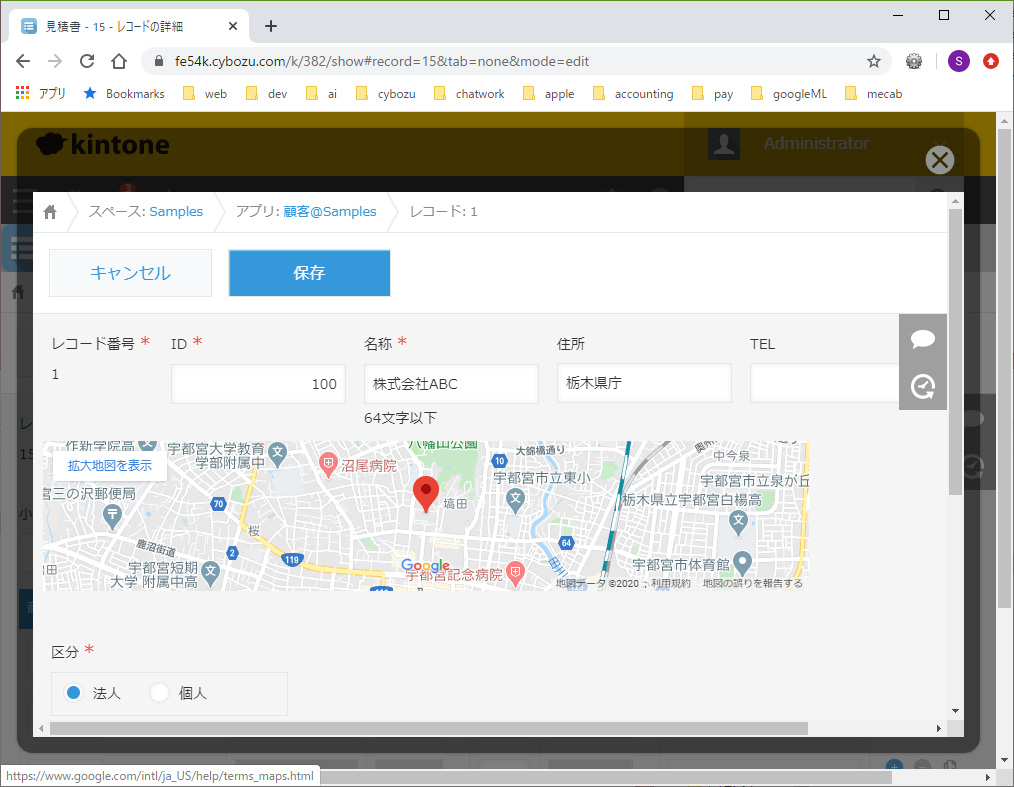1014x787 pixels.
Task: Open the web bookmarks folder
Action: tap(206, 94)
